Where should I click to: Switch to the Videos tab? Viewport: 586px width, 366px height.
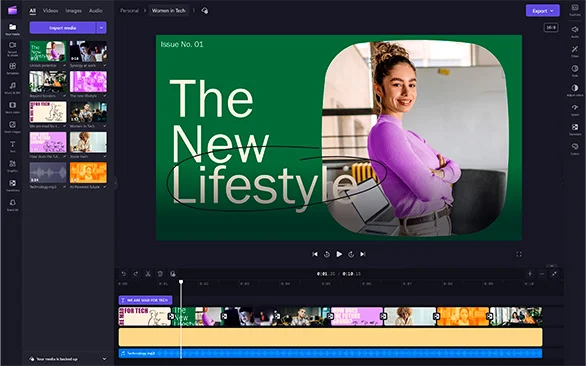(50, 10)
